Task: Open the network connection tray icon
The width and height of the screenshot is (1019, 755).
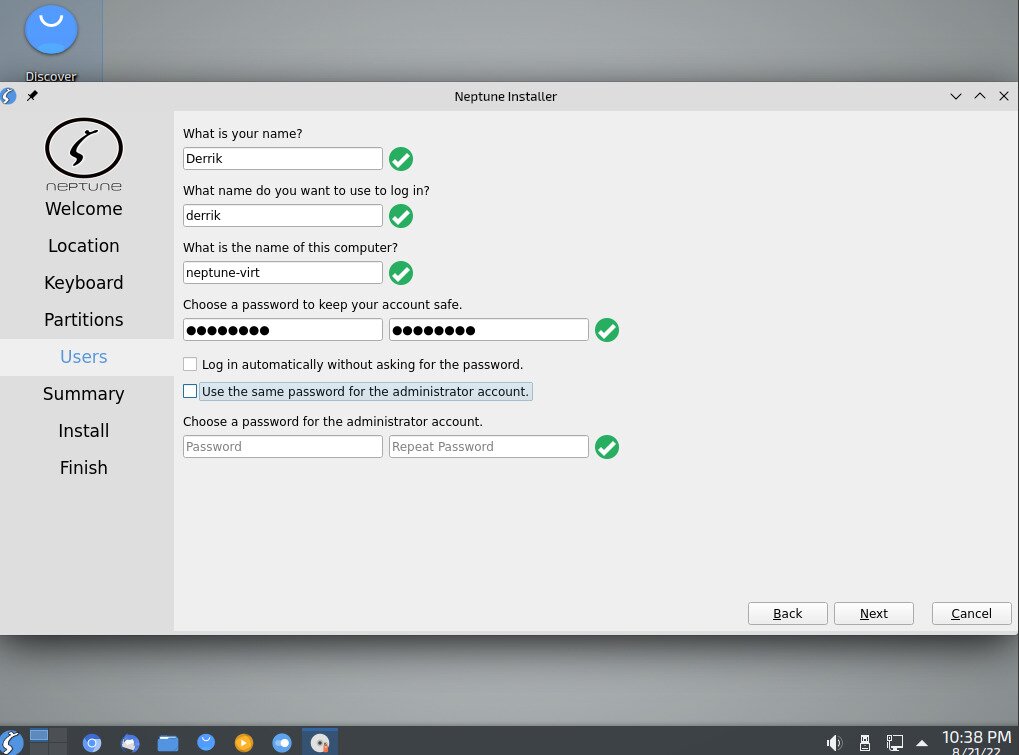Action: click(x=895, y=742)
